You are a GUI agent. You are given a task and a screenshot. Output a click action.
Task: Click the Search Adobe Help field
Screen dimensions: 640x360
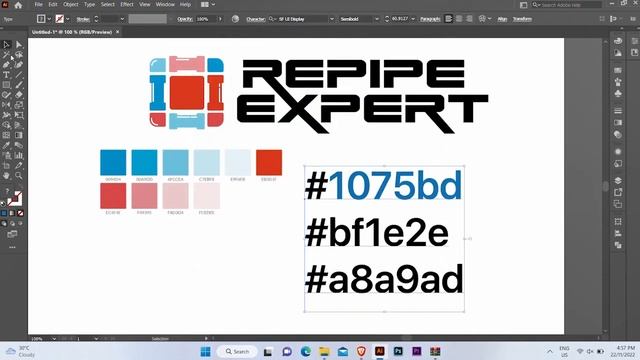(567, 5)
